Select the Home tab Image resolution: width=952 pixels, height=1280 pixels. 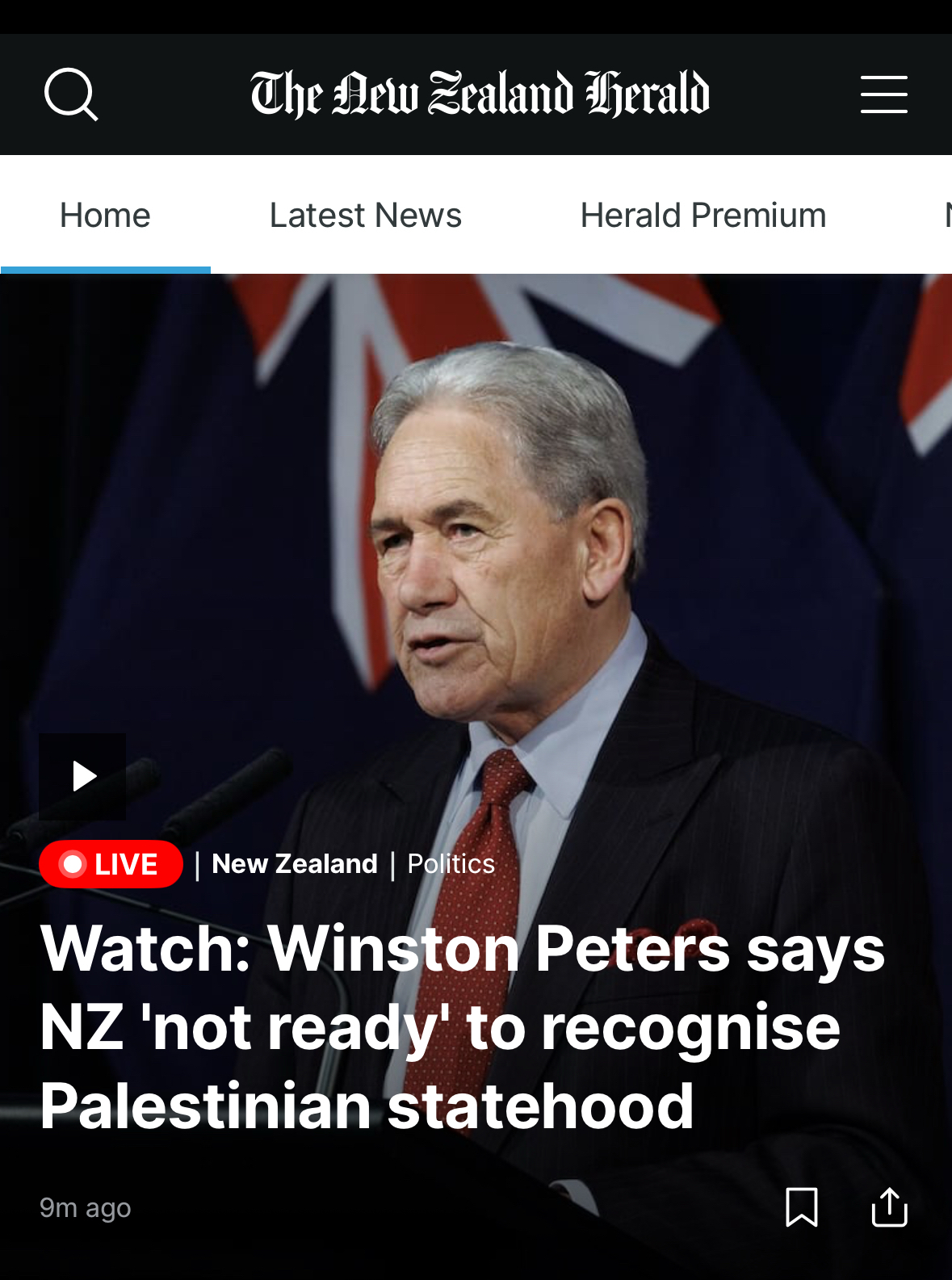105,216
